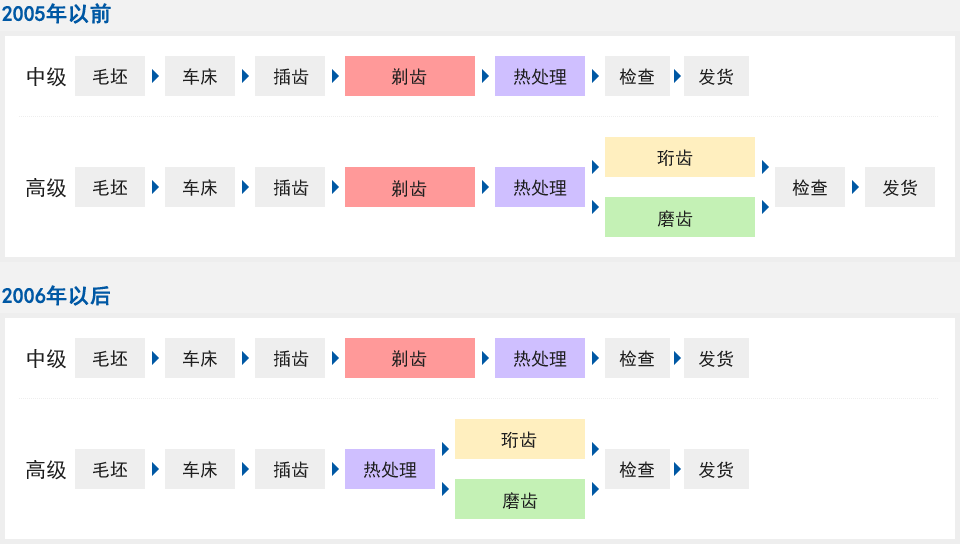Click the green 磨齿 box under 2006年以后
Viewport: 960px width, 544px height.
[519, 499]
